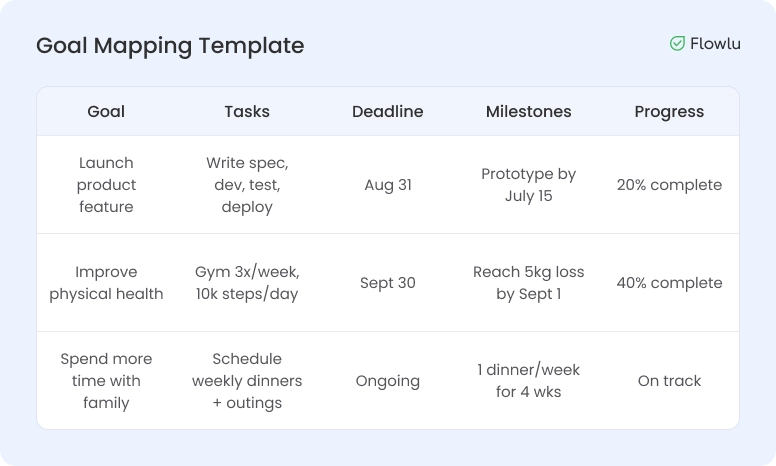Select the Sept 30 deadline cell
This screenshot has width=776, height=466.
(x=387, y=283)
